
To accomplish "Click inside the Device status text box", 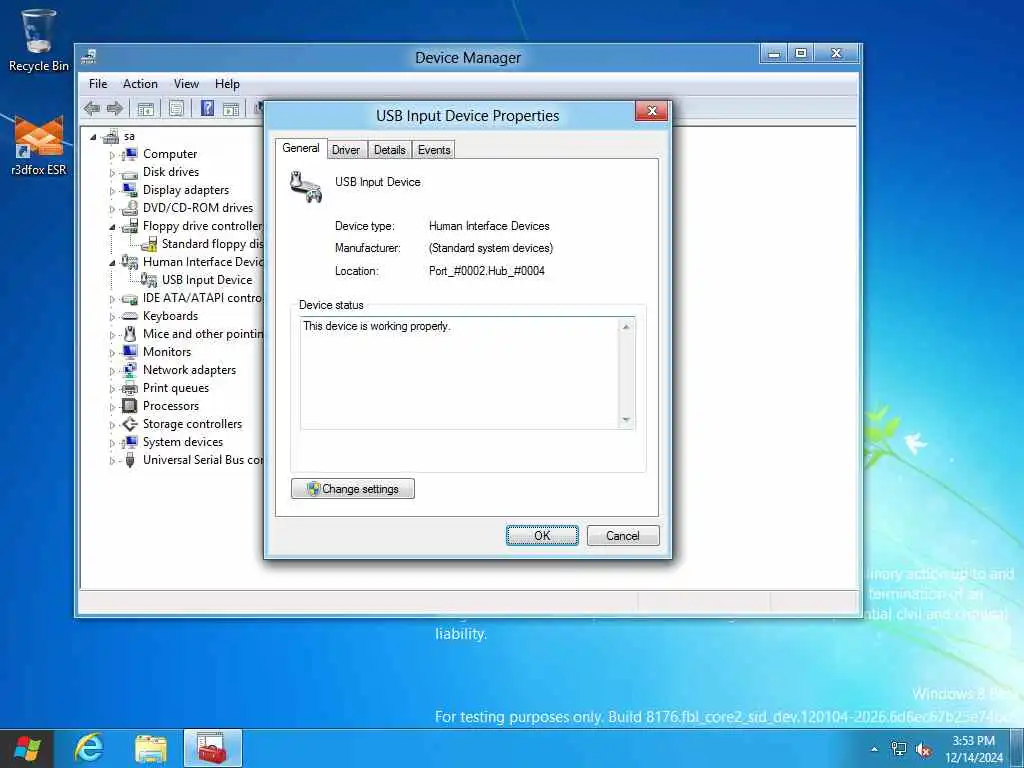I will tap(460, 373).
